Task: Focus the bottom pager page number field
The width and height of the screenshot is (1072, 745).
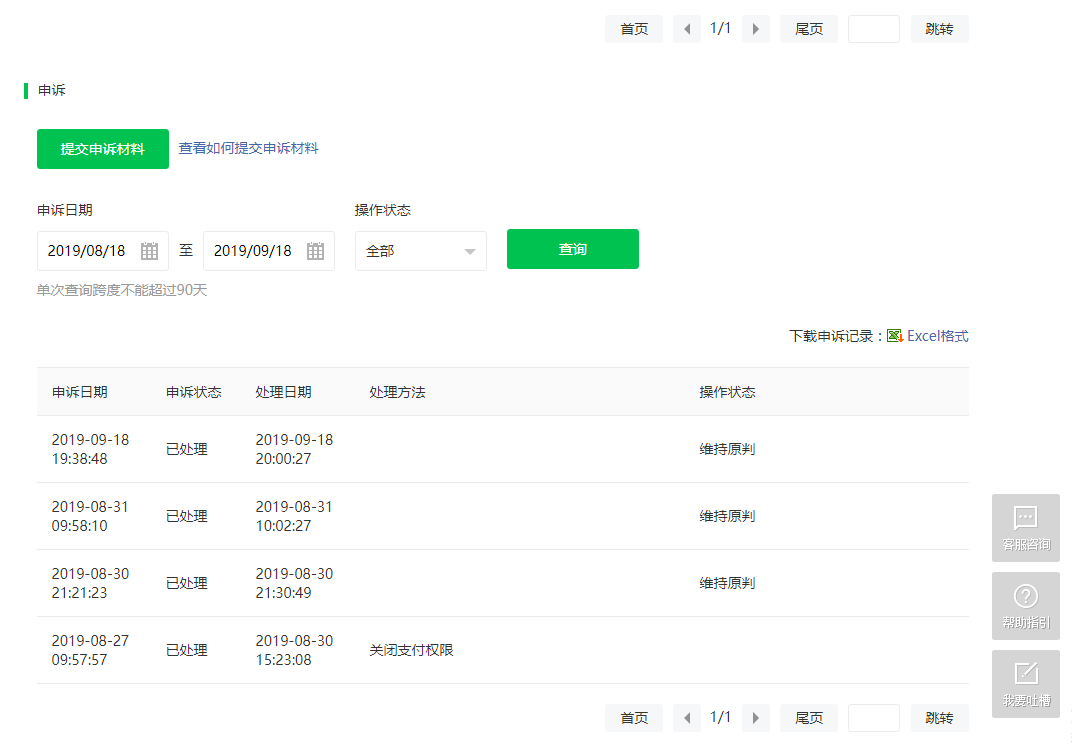Action: [x=874, y=718]
